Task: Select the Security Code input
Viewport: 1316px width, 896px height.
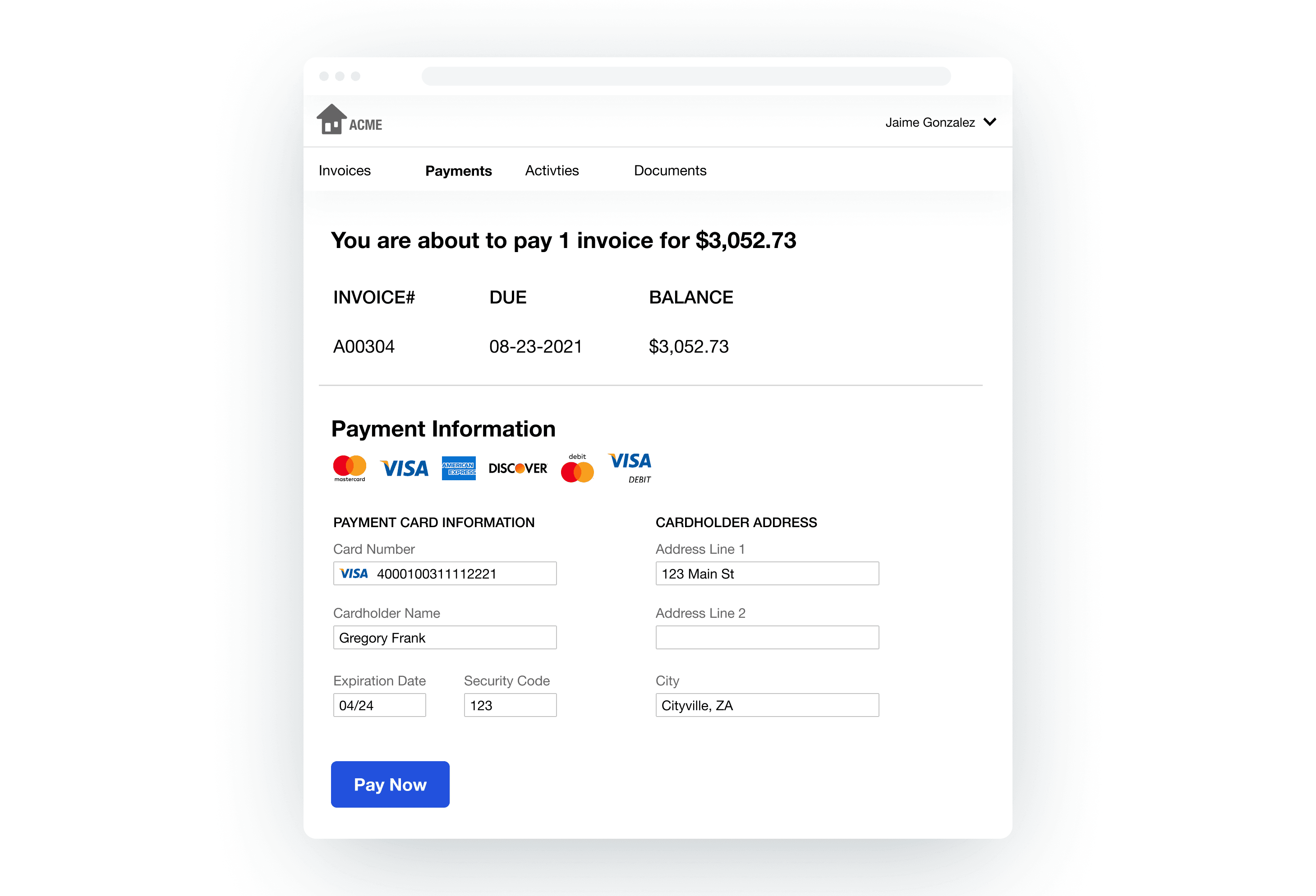Action: (510, 705)
